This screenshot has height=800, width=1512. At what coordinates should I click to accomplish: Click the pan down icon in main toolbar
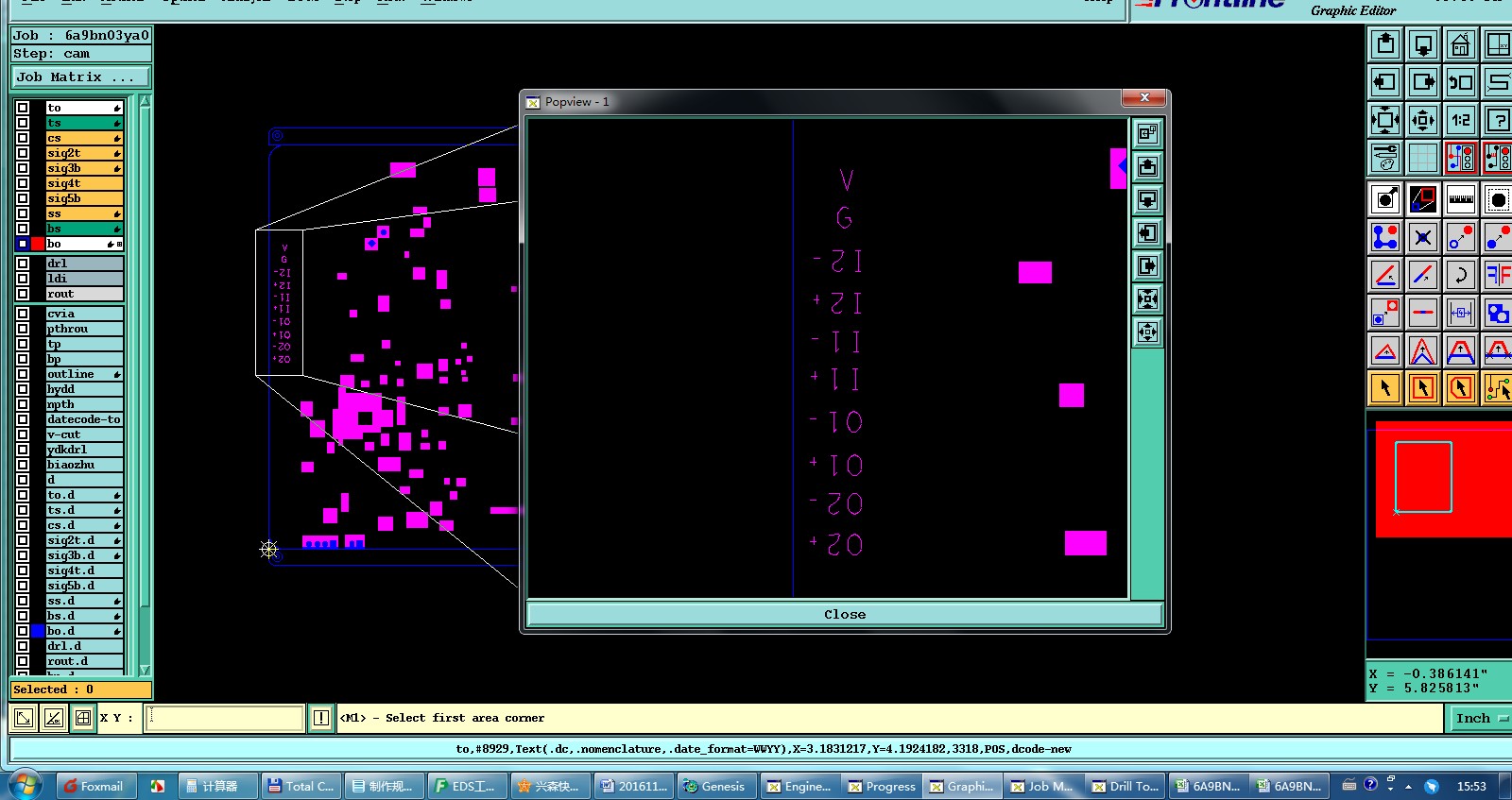click(x=1423, y=44)
